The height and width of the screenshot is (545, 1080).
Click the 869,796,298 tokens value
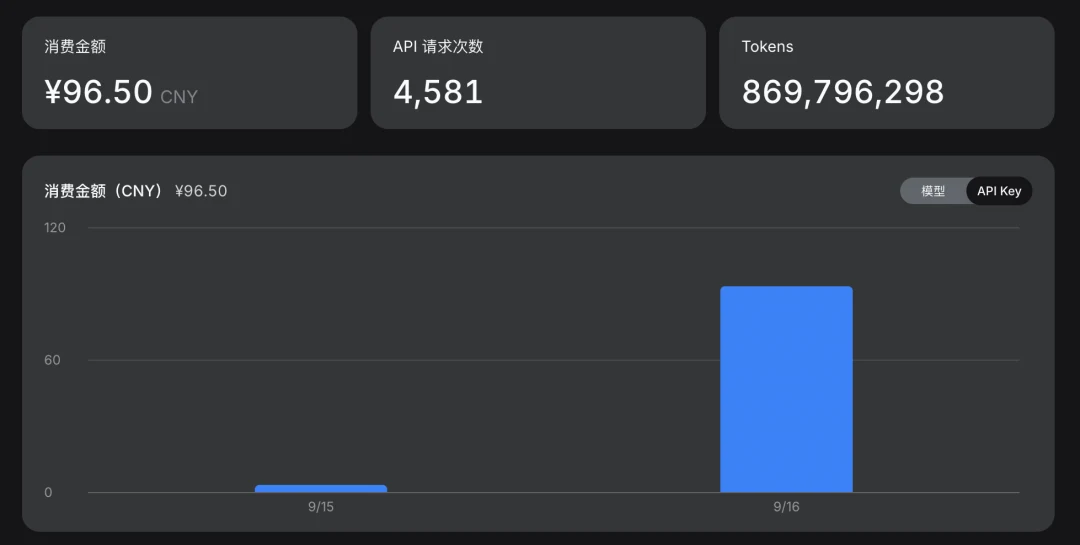click(x=842, y=92)
